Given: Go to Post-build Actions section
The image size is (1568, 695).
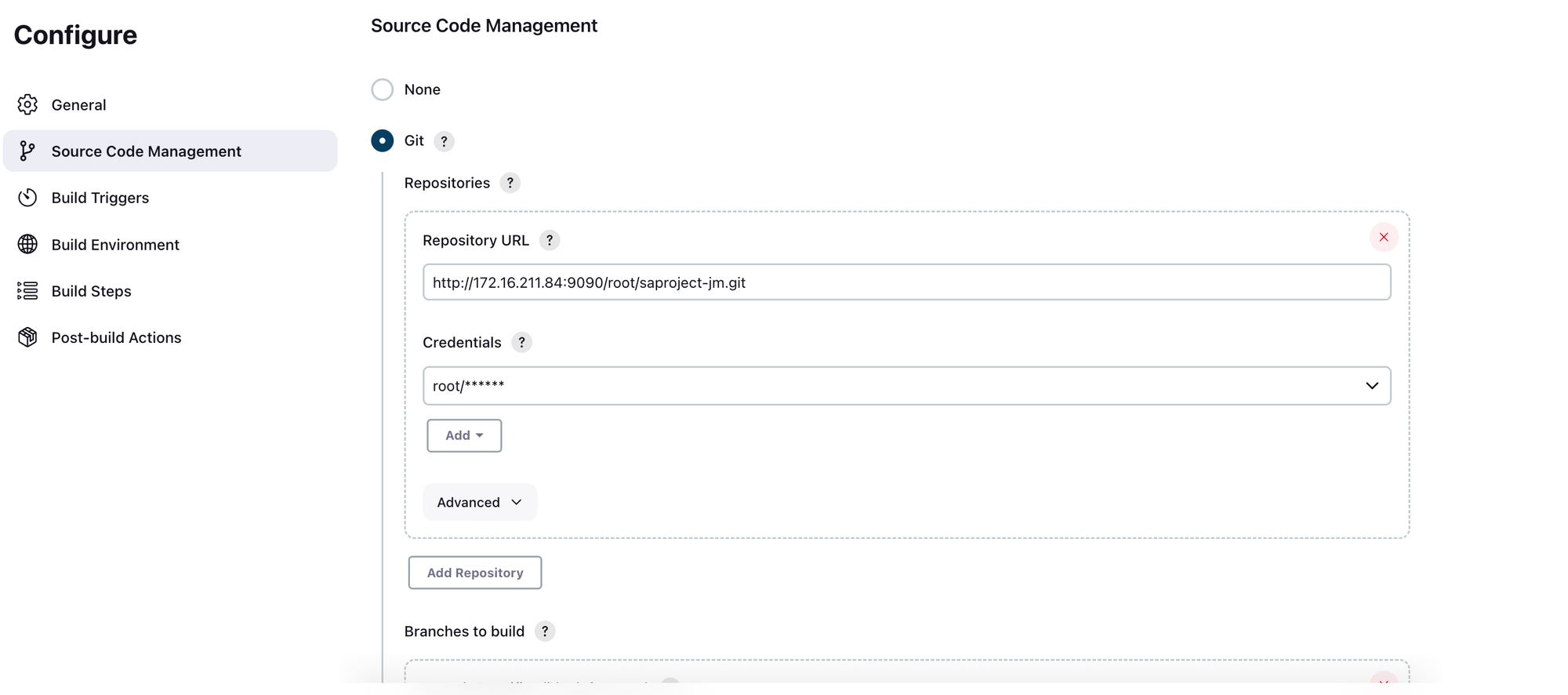Looking at the screenshot, I should tap(116, 337).
